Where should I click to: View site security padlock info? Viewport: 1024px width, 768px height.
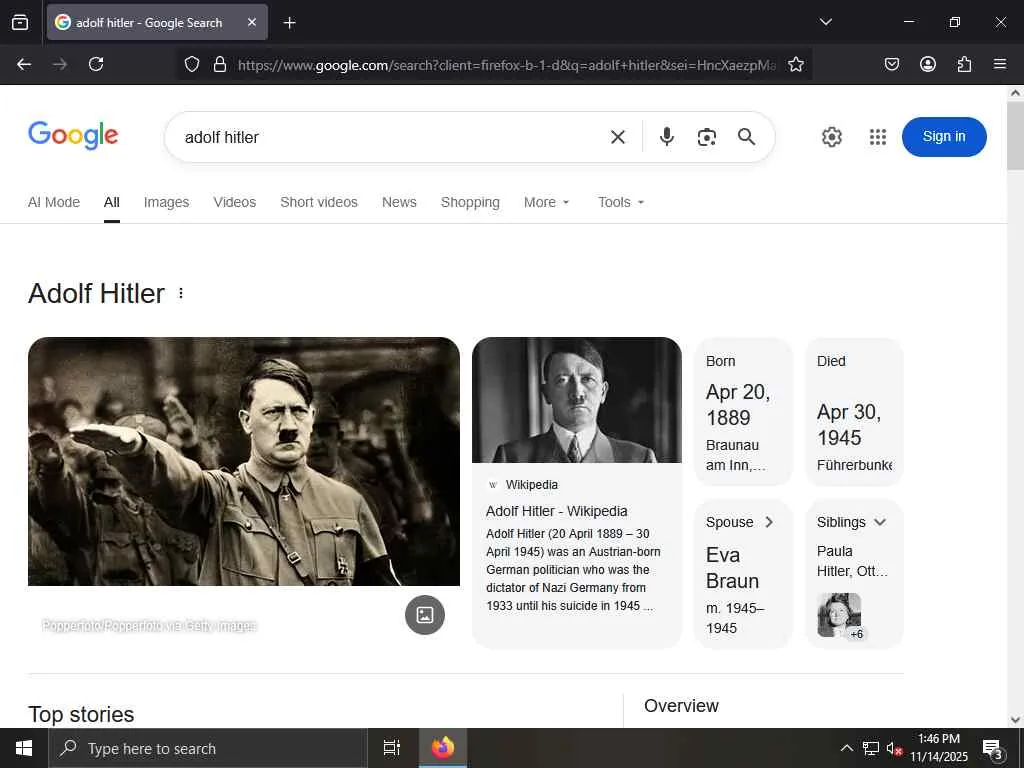[220, 64]
